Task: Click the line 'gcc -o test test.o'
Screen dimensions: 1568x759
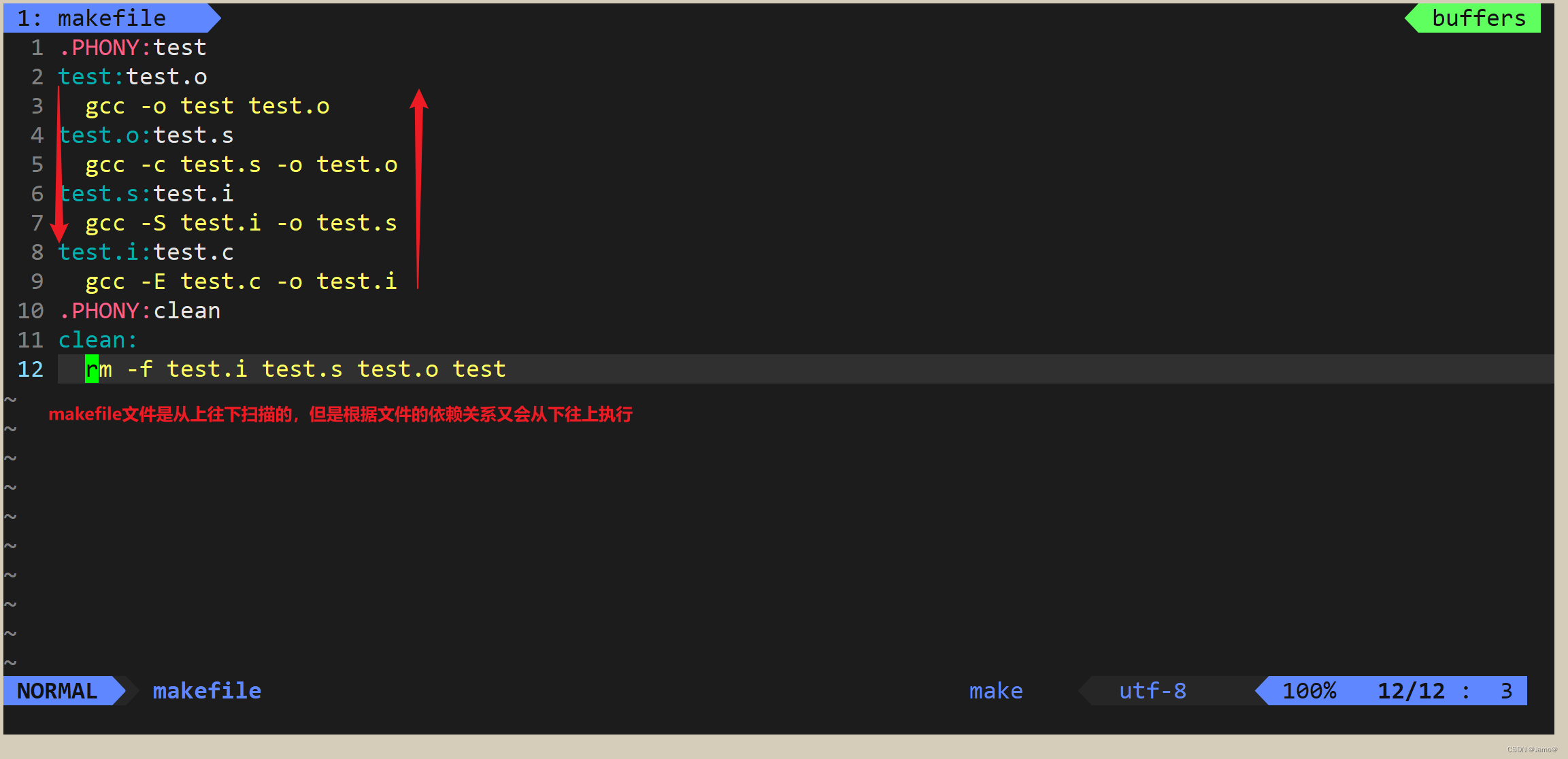Action: (x=207, y=106)
